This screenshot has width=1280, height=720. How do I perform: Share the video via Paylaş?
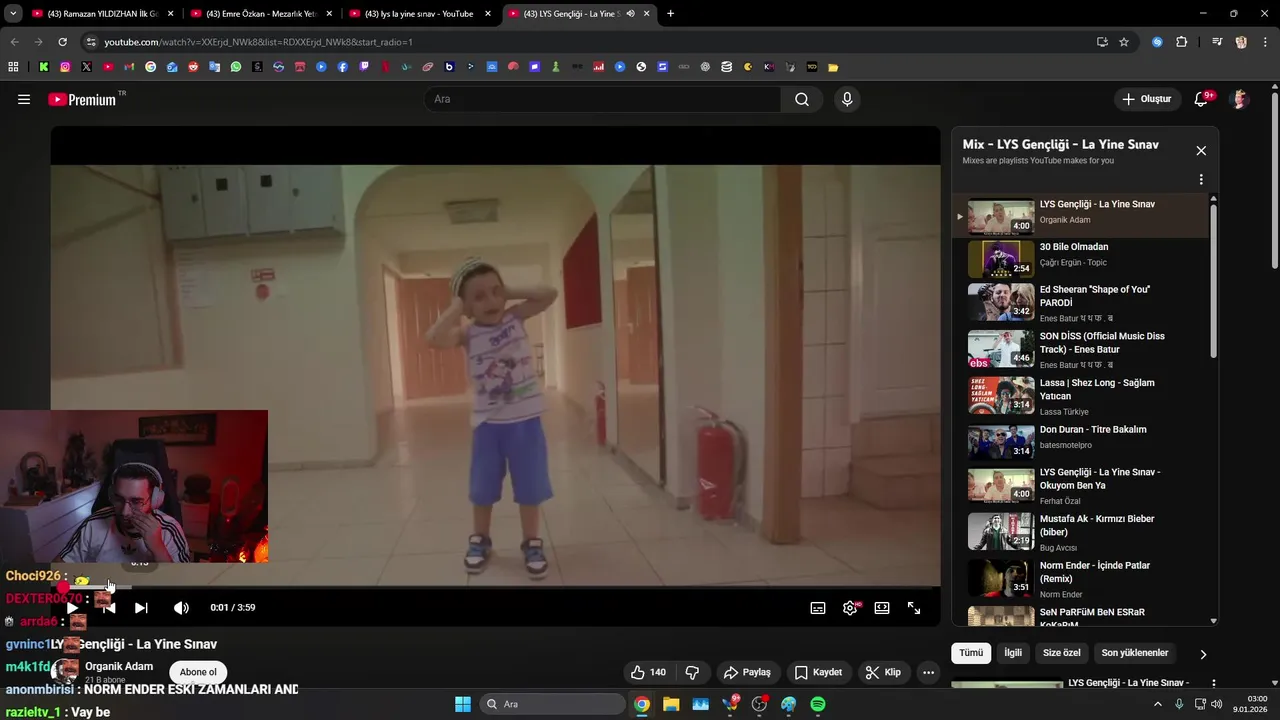pos(747,672)
